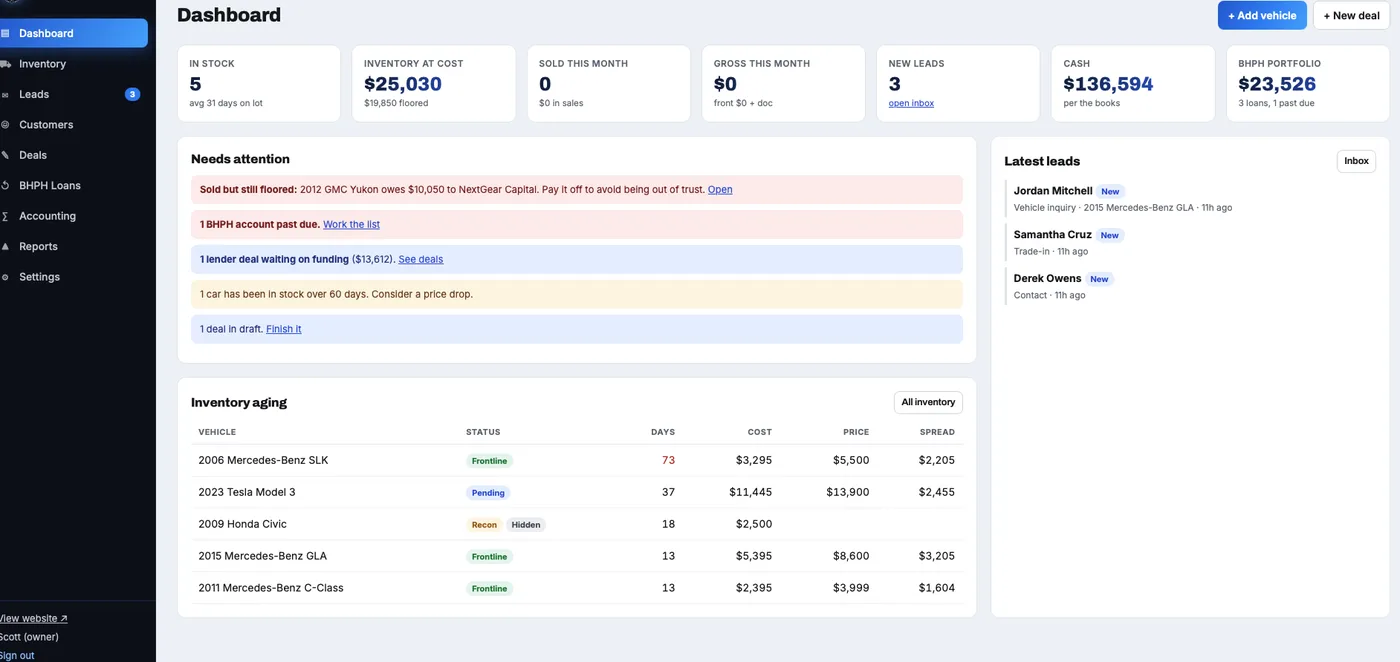
Task: Click the Scott (owner) user label
Action: [29, 636]
